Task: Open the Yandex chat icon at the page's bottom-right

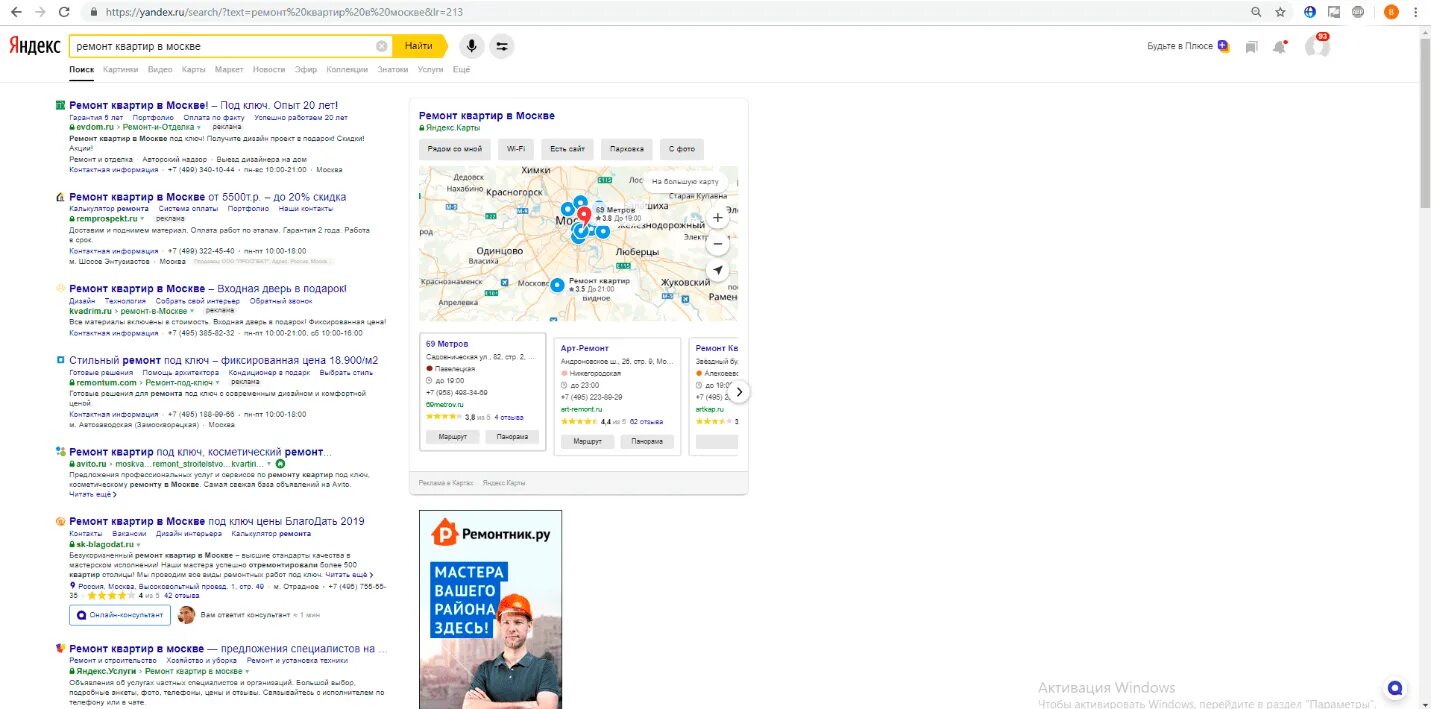Action: (x=1395, y=688)
